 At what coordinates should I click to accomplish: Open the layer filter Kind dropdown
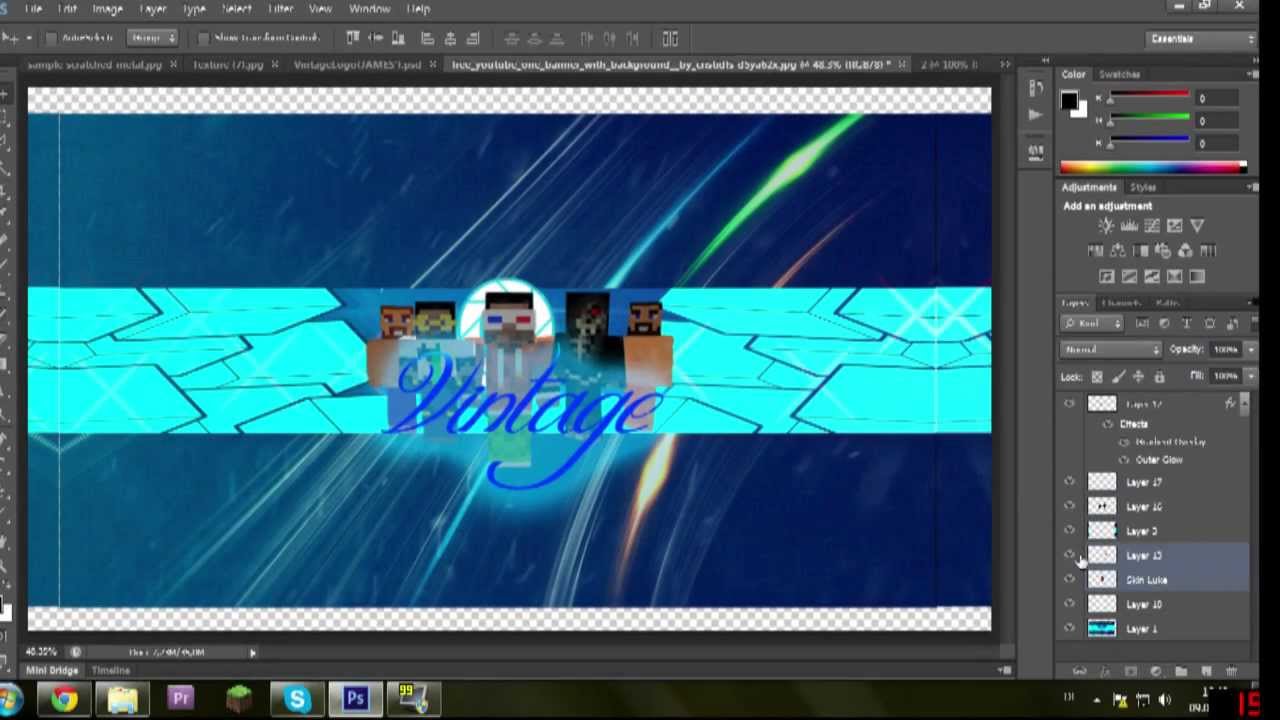(1094, 324)
